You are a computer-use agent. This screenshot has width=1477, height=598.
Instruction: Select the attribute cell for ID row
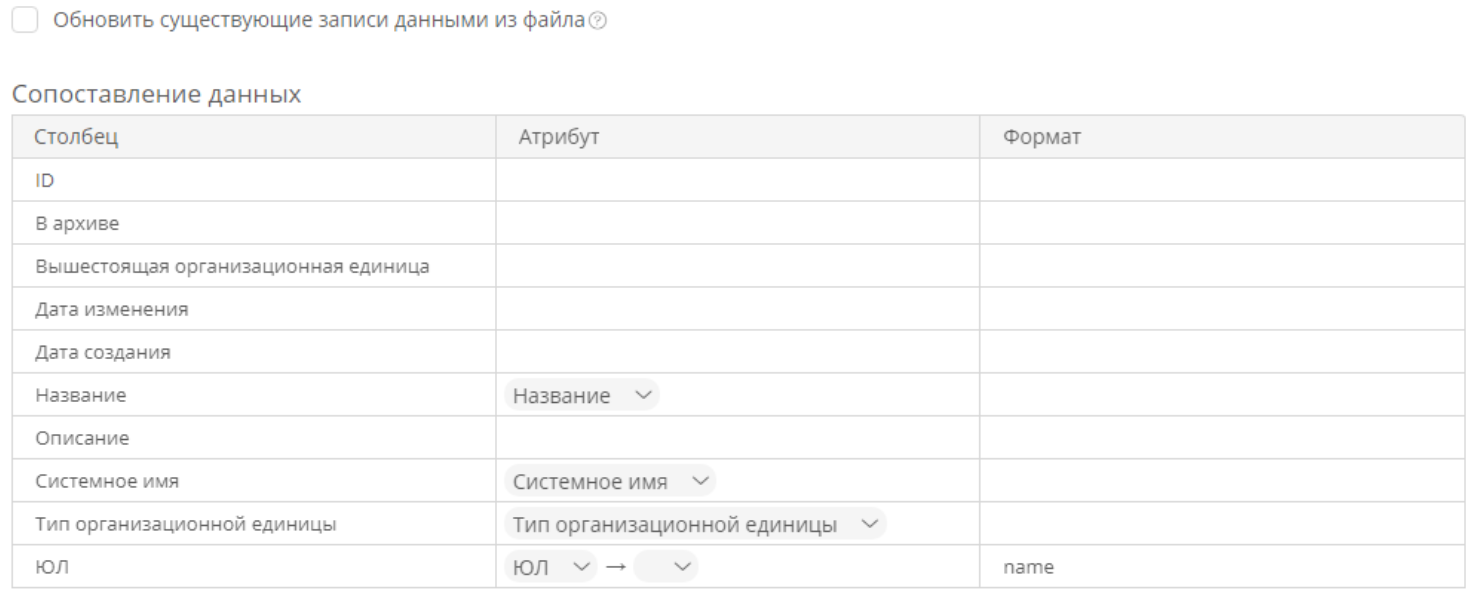click(737, 180)
